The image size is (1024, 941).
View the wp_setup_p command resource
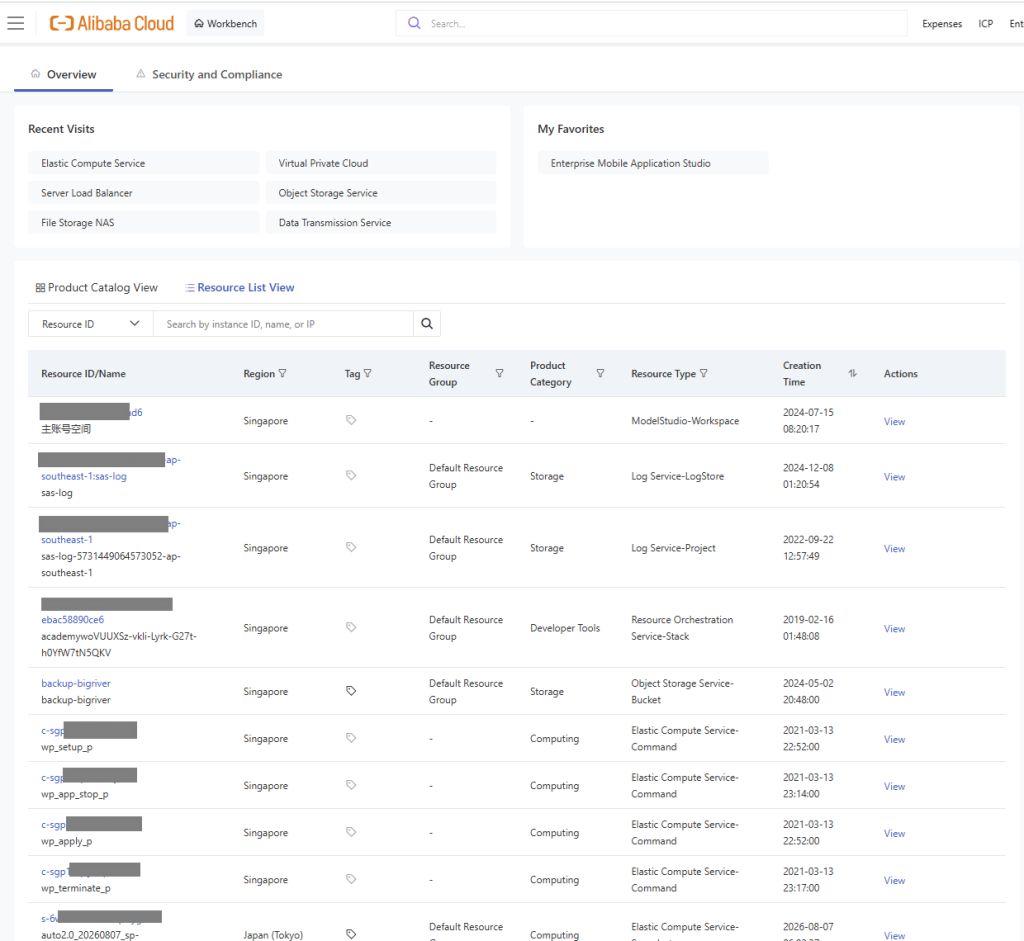(x=894, y=740)
